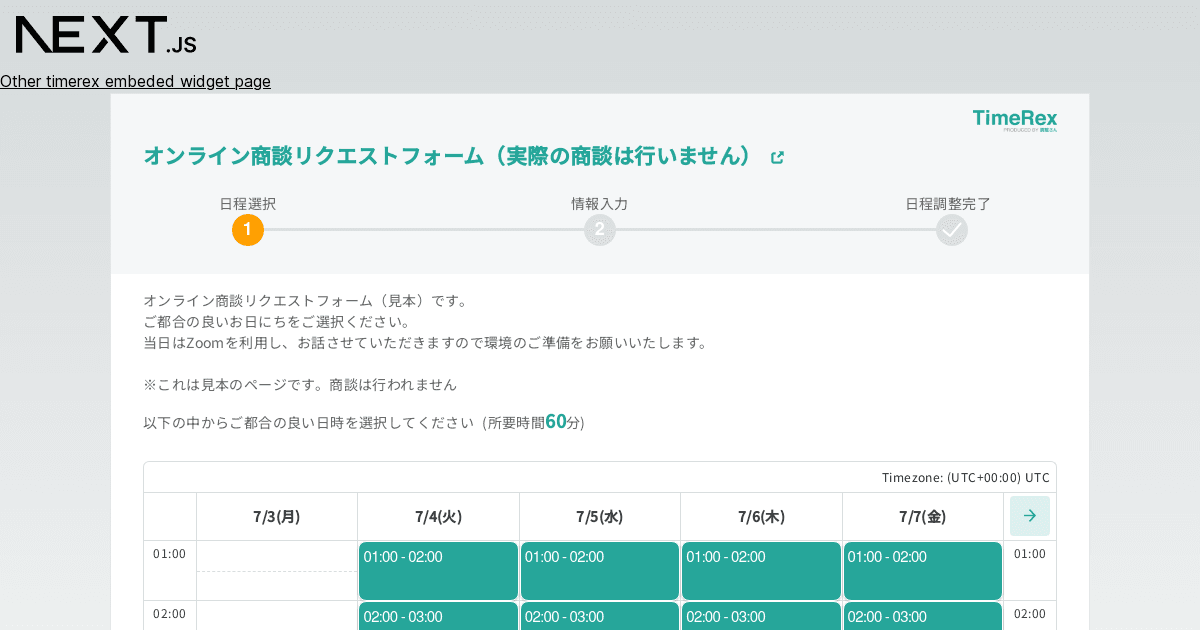Select the 02:00 - 03:00 slot on 7/5(水)
The height and width of the screenshot is (630, 1200).
600,617
